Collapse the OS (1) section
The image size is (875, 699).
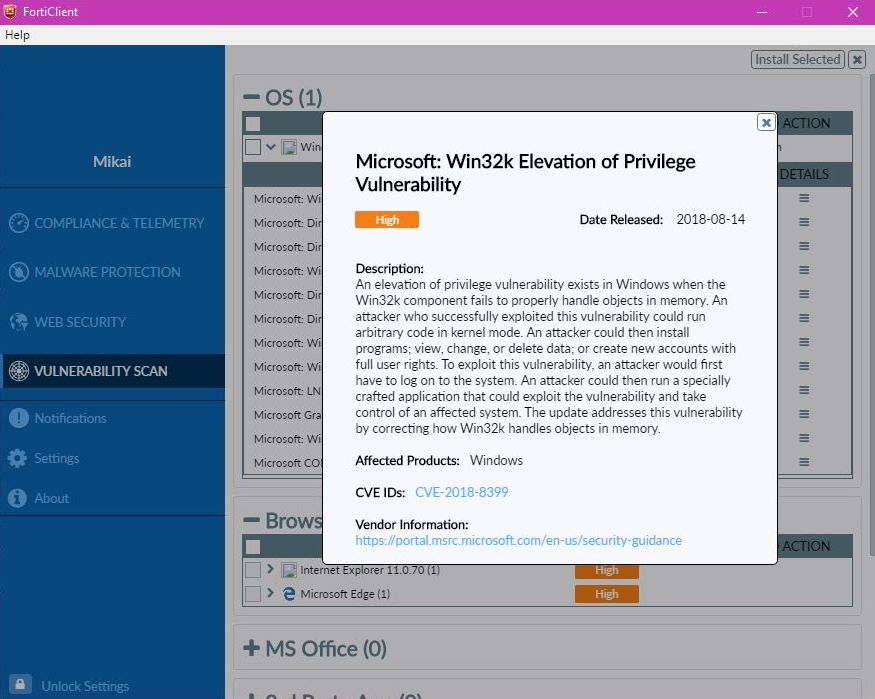[x=252, y=98]
